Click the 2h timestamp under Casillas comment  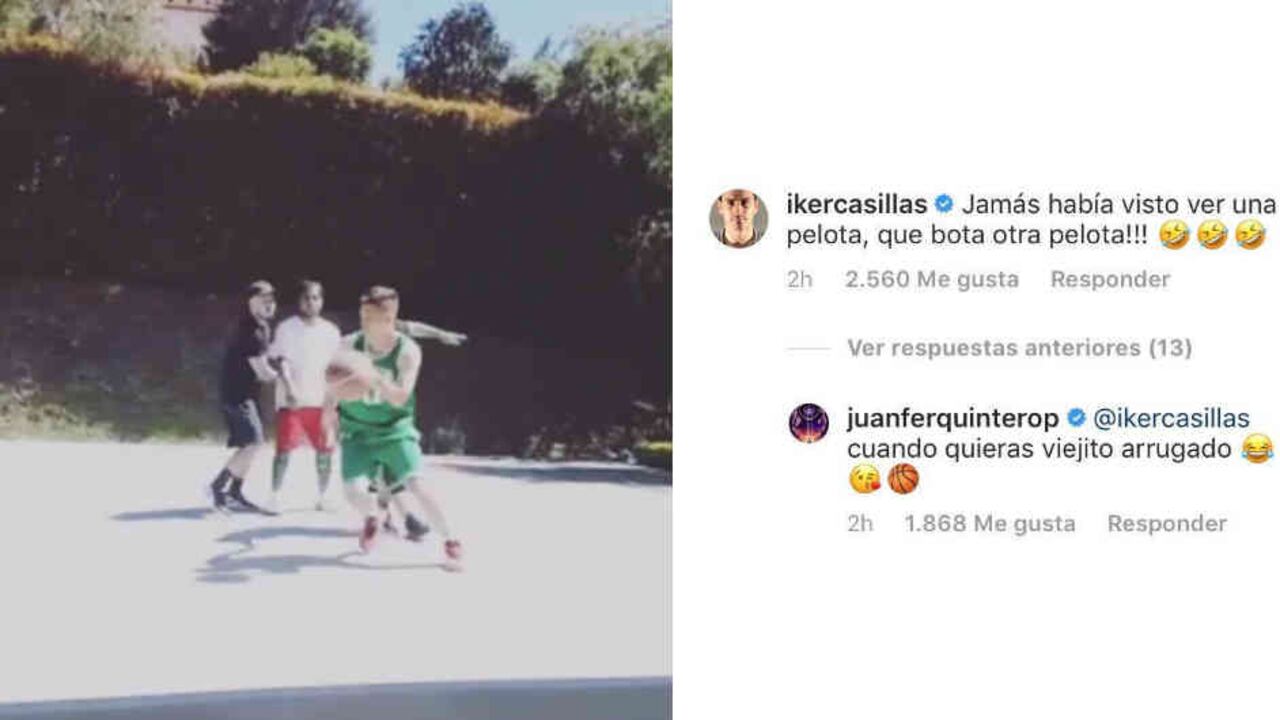(x=800, y=280)
